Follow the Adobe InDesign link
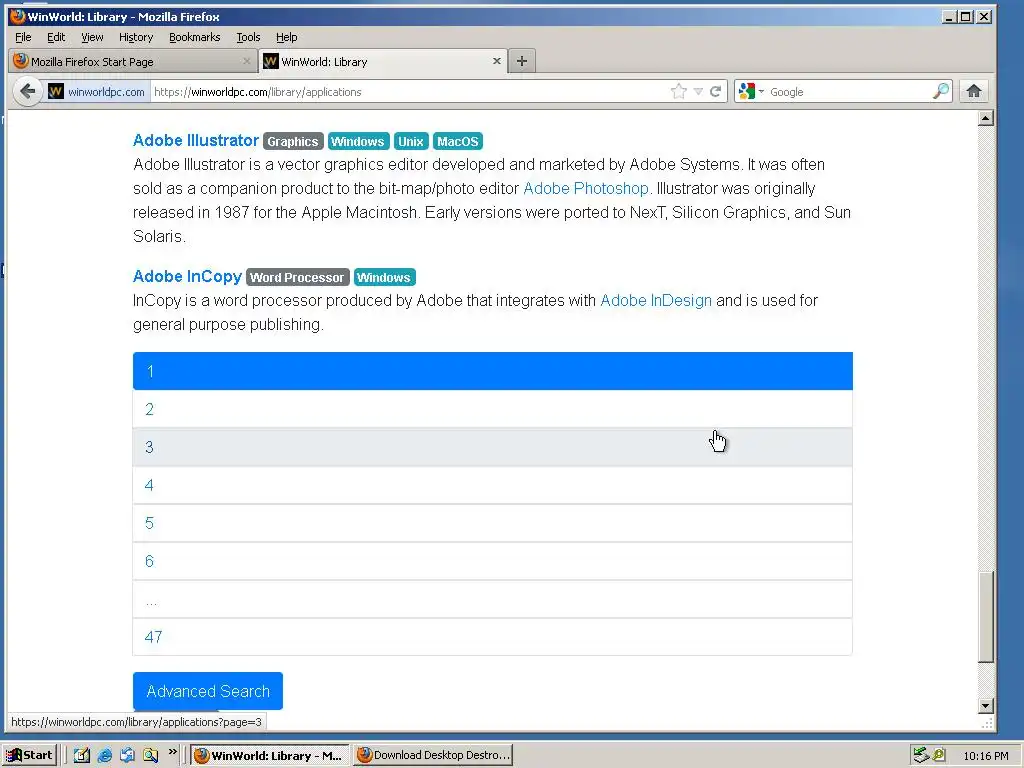The image size is (1024, 768). click(x=656, y=300)
